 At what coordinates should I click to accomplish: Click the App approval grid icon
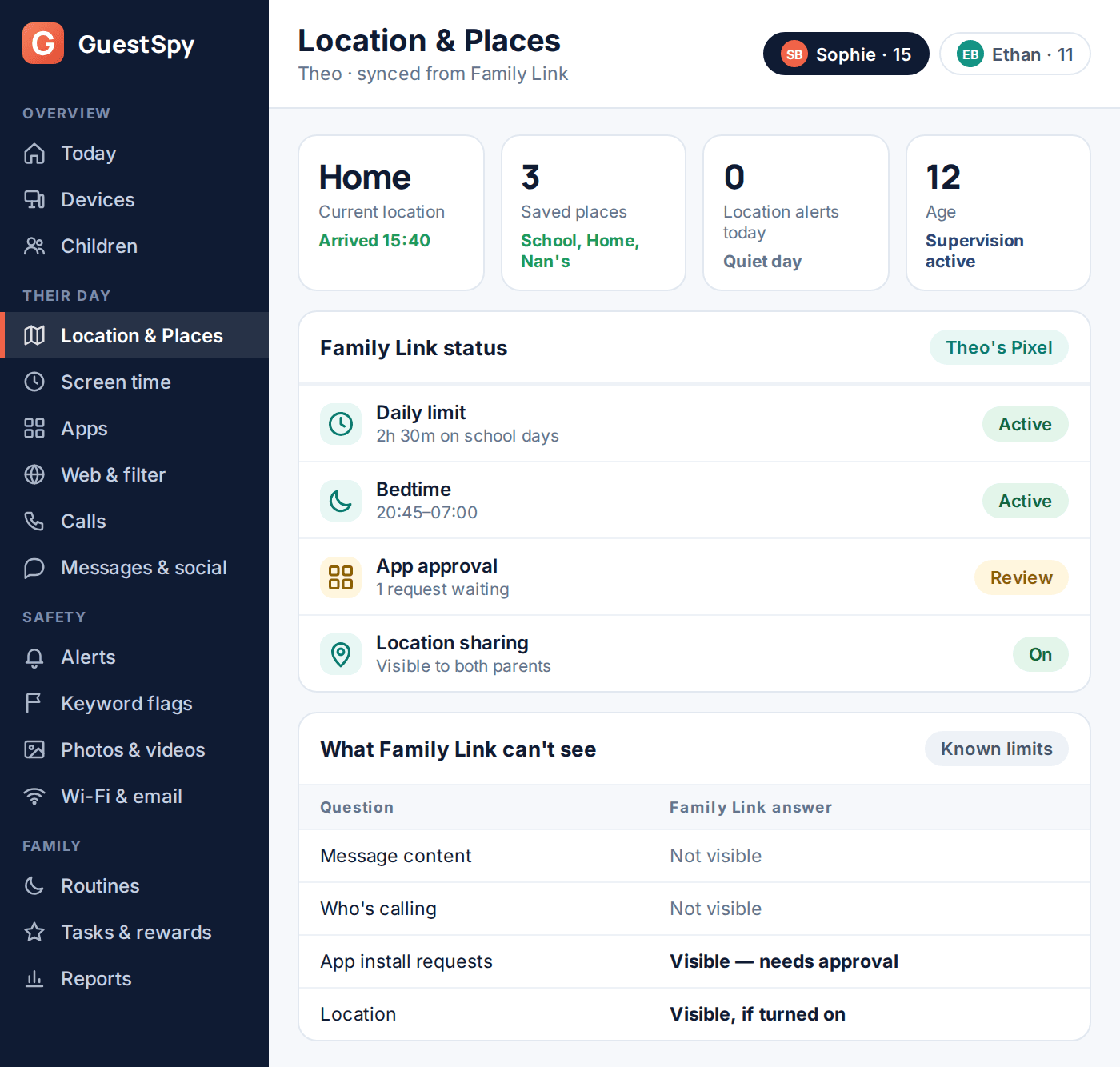click(341, 577)
